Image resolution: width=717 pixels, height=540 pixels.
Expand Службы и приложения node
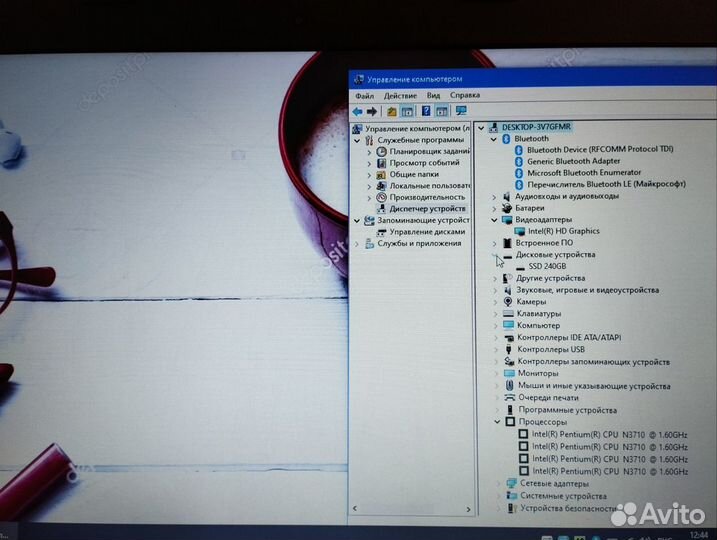tap(357, 244)
